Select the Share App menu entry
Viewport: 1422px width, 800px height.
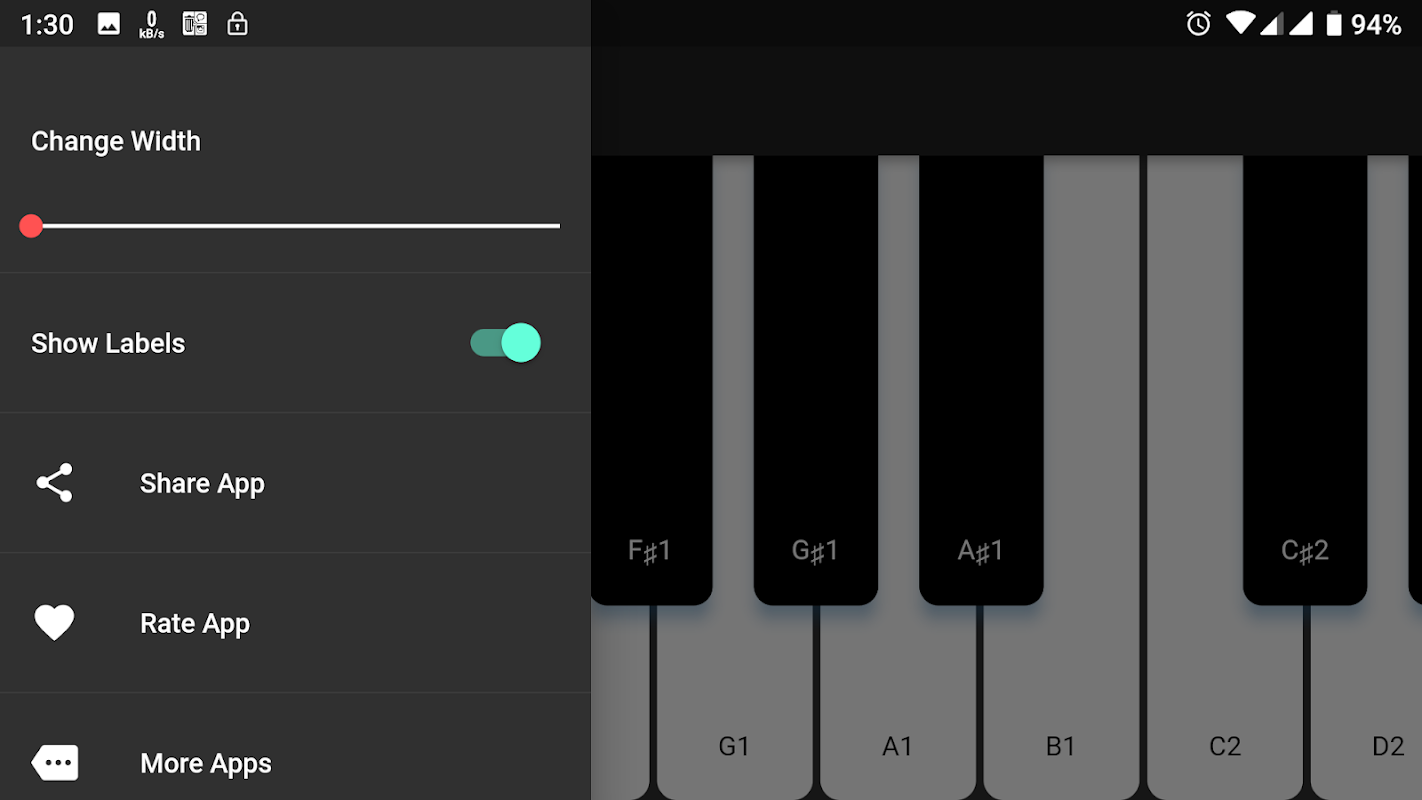pos(295,483)
